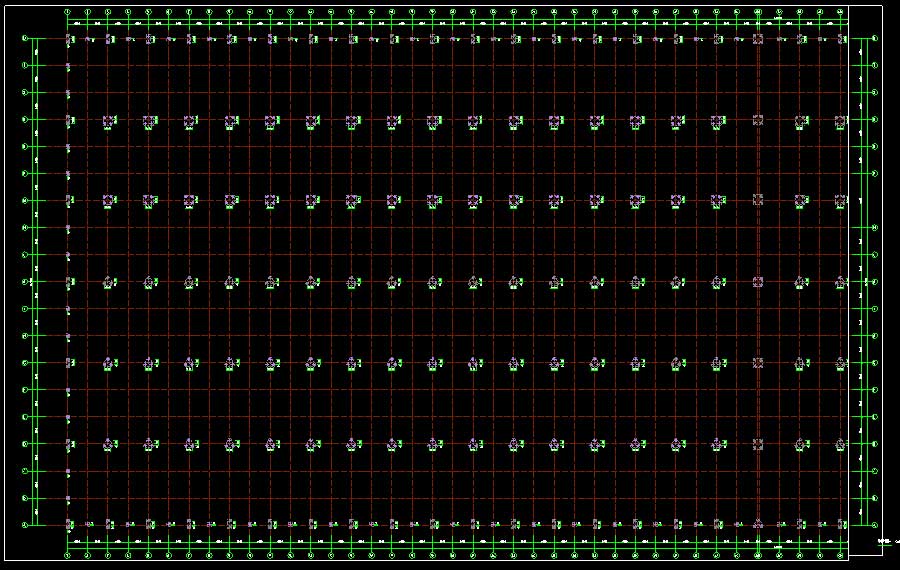The height and width of the screenshot is (570, 900).
Task: Select first pile cap in bottom interior row
Action: pyautogui.click(x=109, y=443)
